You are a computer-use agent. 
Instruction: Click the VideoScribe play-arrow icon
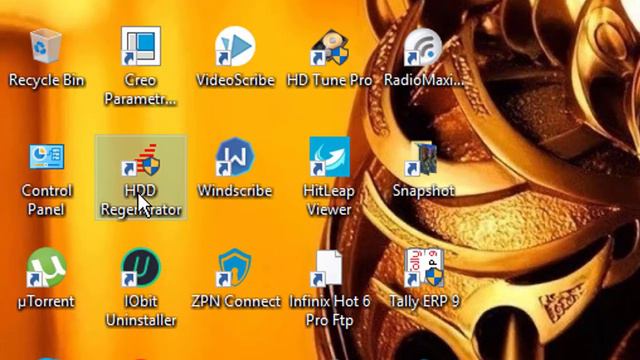click(x=235, y=46)
